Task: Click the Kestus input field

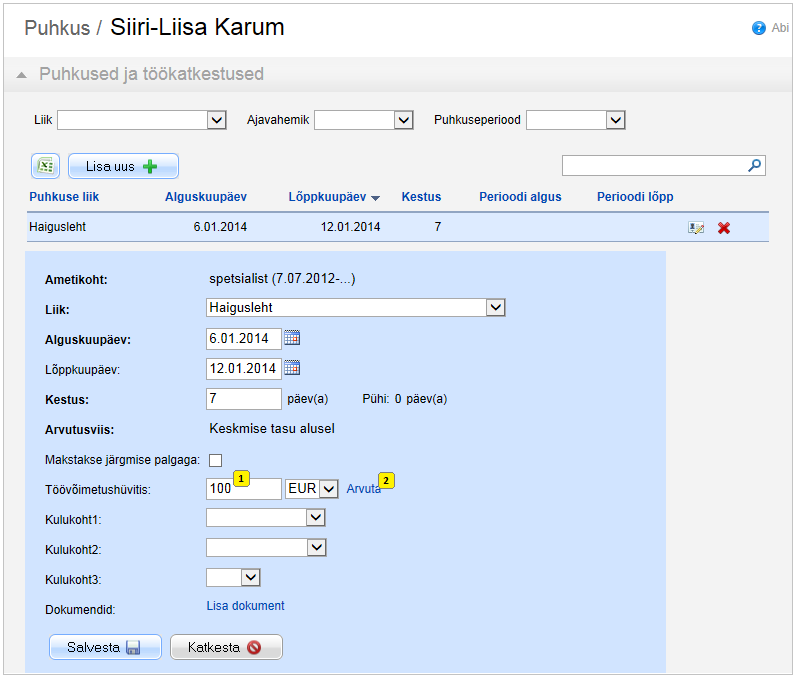Action: point(244,399)
